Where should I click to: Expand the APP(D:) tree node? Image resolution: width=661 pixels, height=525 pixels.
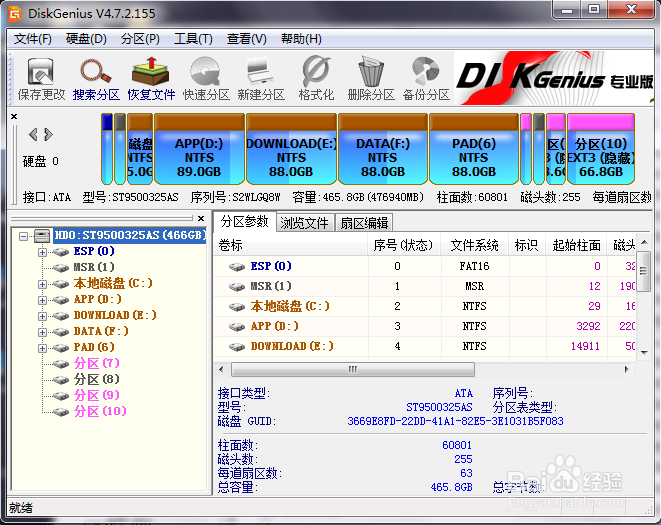pyautogui.click(x=42, y=300)
